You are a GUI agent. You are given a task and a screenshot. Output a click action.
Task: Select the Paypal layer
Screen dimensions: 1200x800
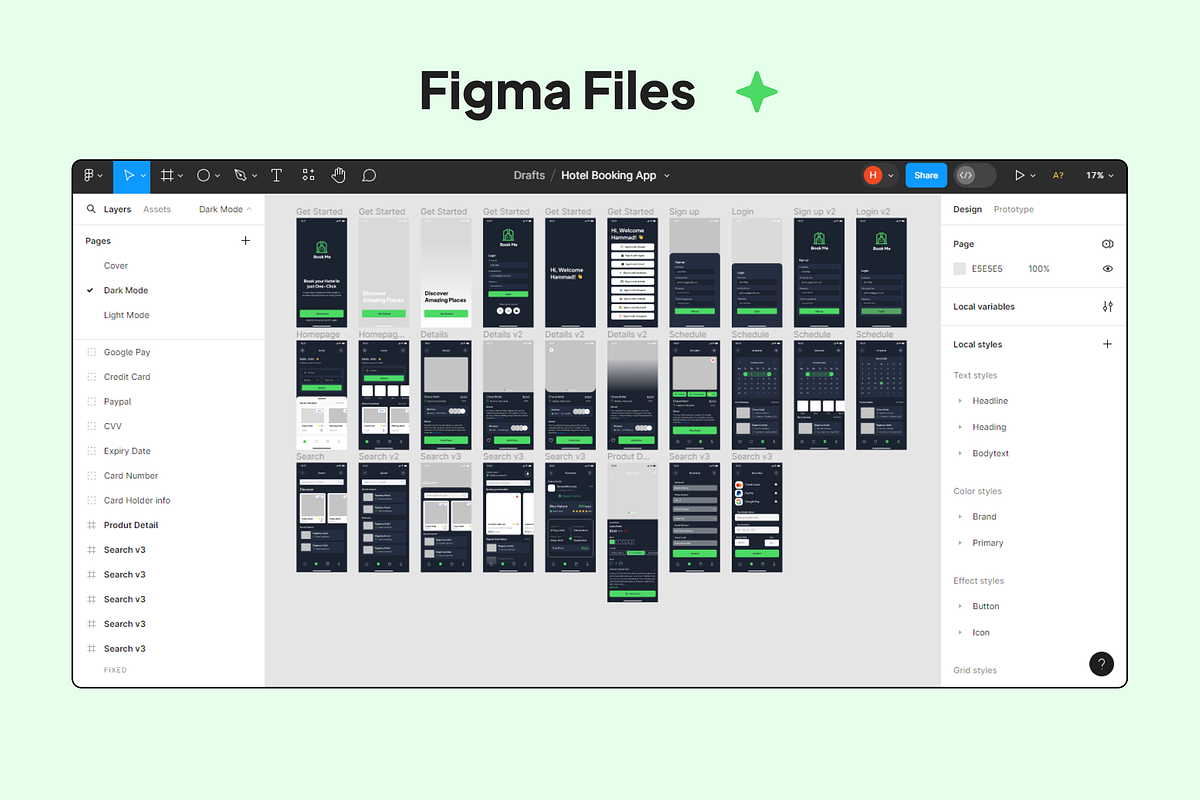coord(117,401)
